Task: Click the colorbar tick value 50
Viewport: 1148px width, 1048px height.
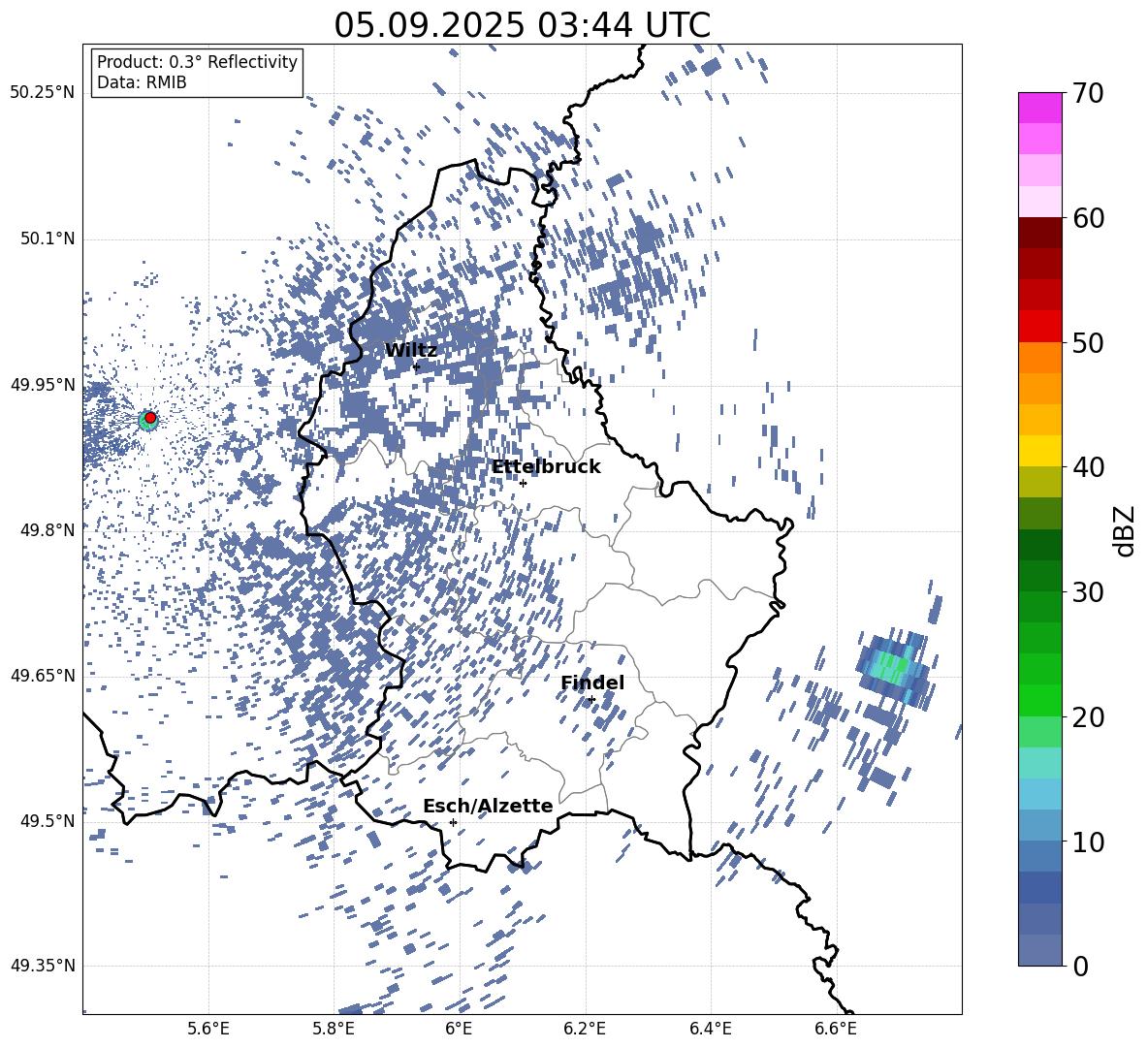Action: tap(1088, 342)
